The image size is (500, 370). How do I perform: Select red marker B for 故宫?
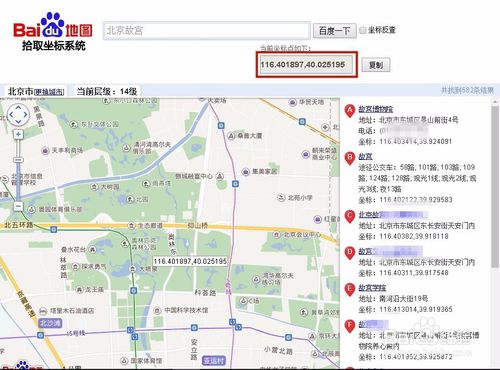(x=350, y=159)
